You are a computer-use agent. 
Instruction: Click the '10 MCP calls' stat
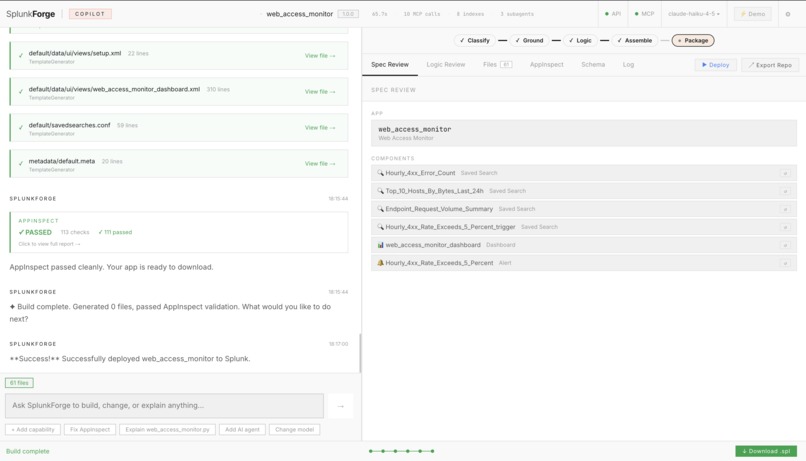(422, 14)
